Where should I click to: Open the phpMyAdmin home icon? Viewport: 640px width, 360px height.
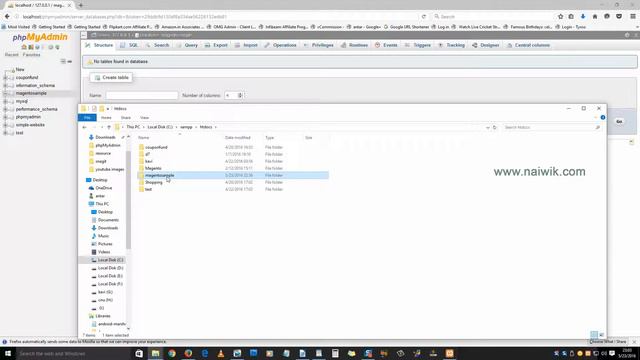click(24, 47)
